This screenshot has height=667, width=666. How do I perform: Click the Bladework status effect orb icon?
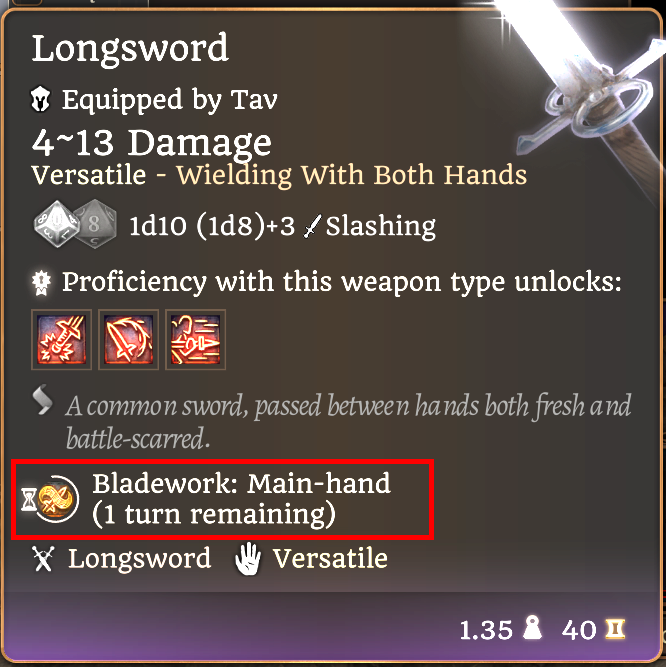(58, 499)
